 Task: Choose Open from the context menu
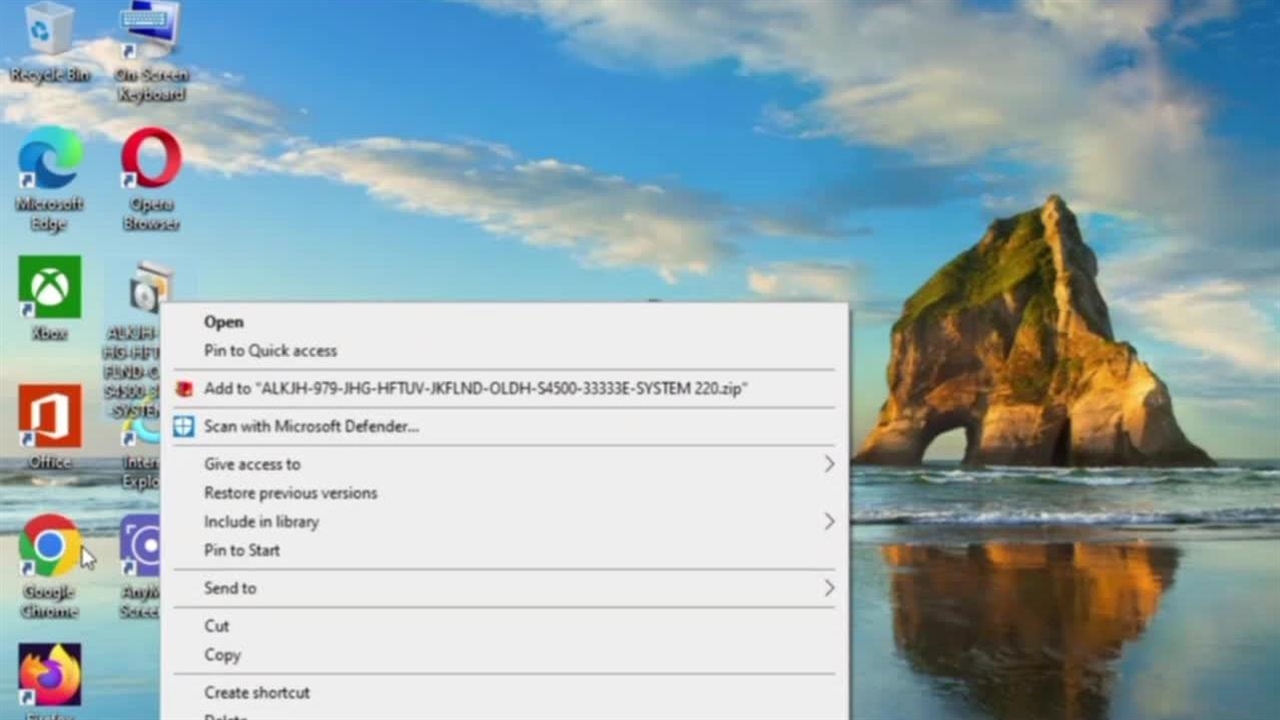click(x=223, y=322)
